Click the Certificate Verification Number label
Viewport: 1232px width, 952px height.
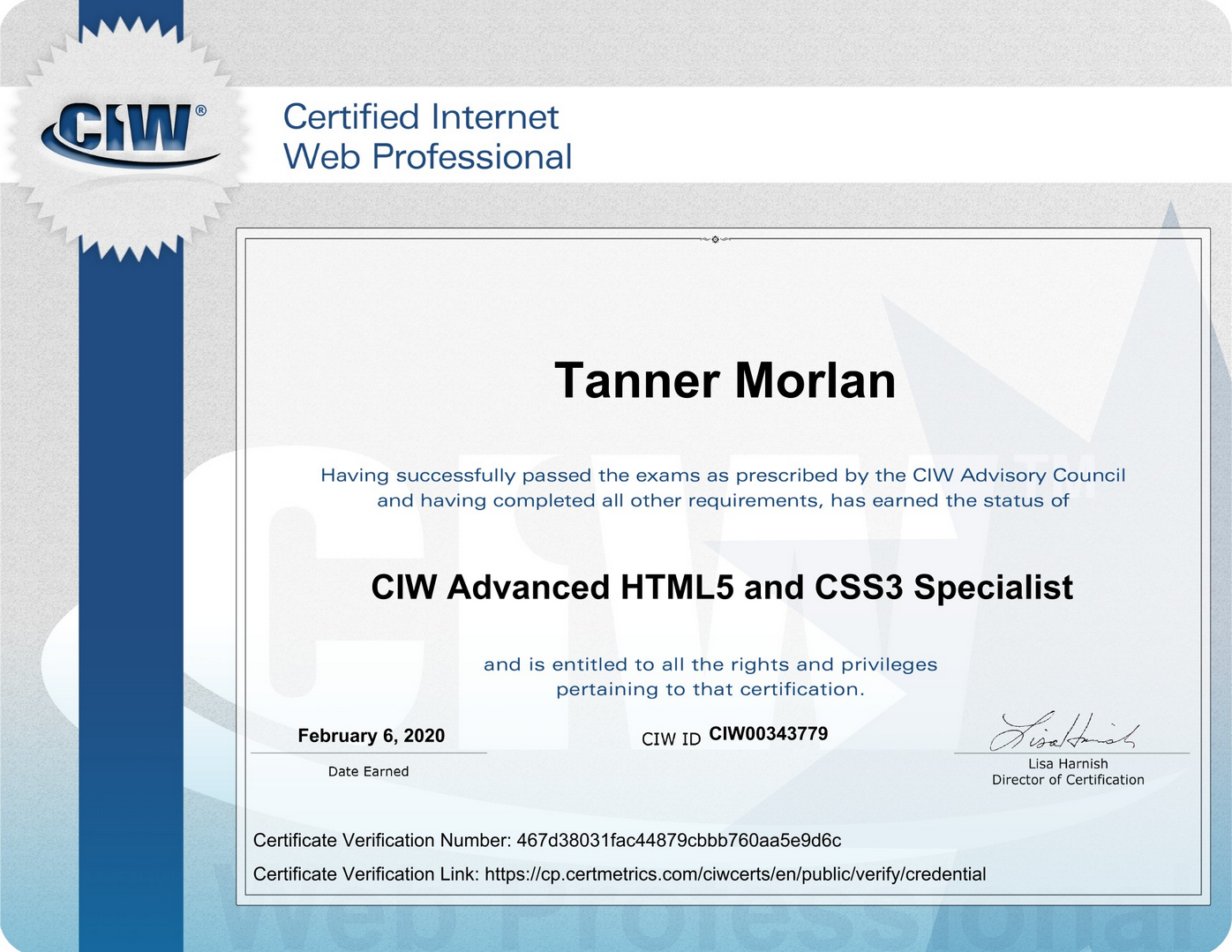coord(382,841)
